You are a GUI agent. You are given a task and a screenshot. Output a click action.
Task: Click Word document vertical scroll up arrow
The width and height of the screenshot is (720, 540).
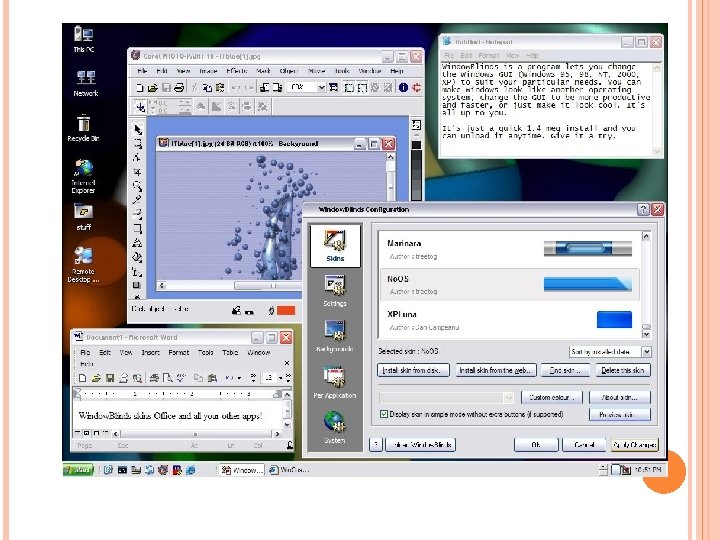point(287,394)
